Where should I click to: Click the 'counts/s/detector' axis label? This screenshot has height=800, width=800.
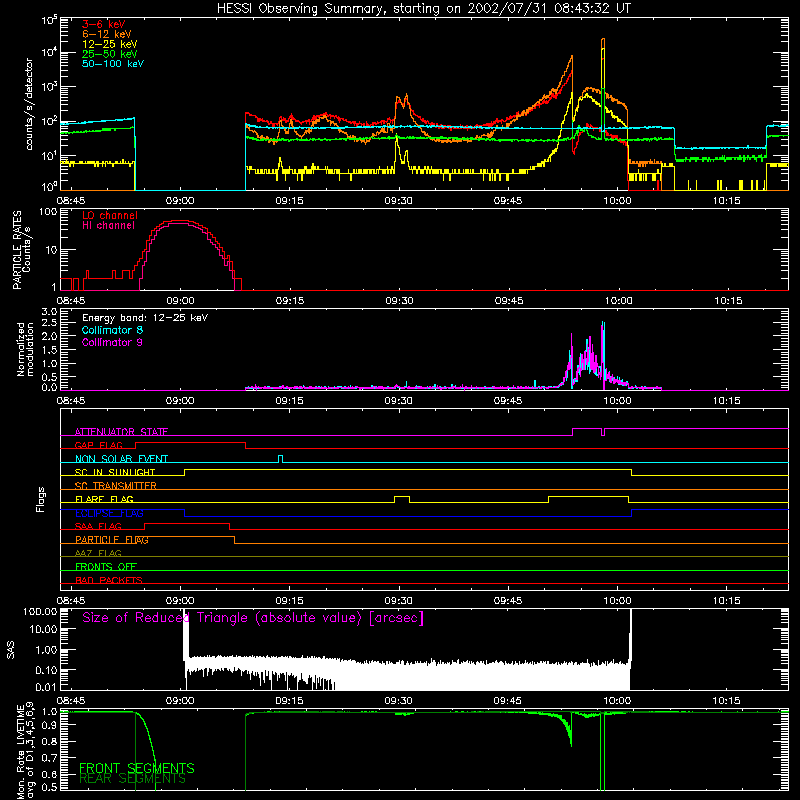pos(29,104)
